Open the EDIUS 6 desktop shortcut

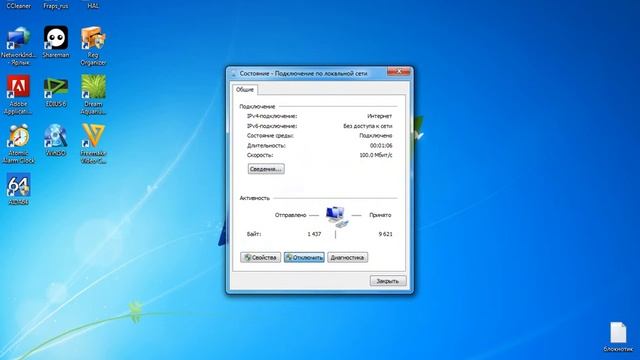coord(56,91)
